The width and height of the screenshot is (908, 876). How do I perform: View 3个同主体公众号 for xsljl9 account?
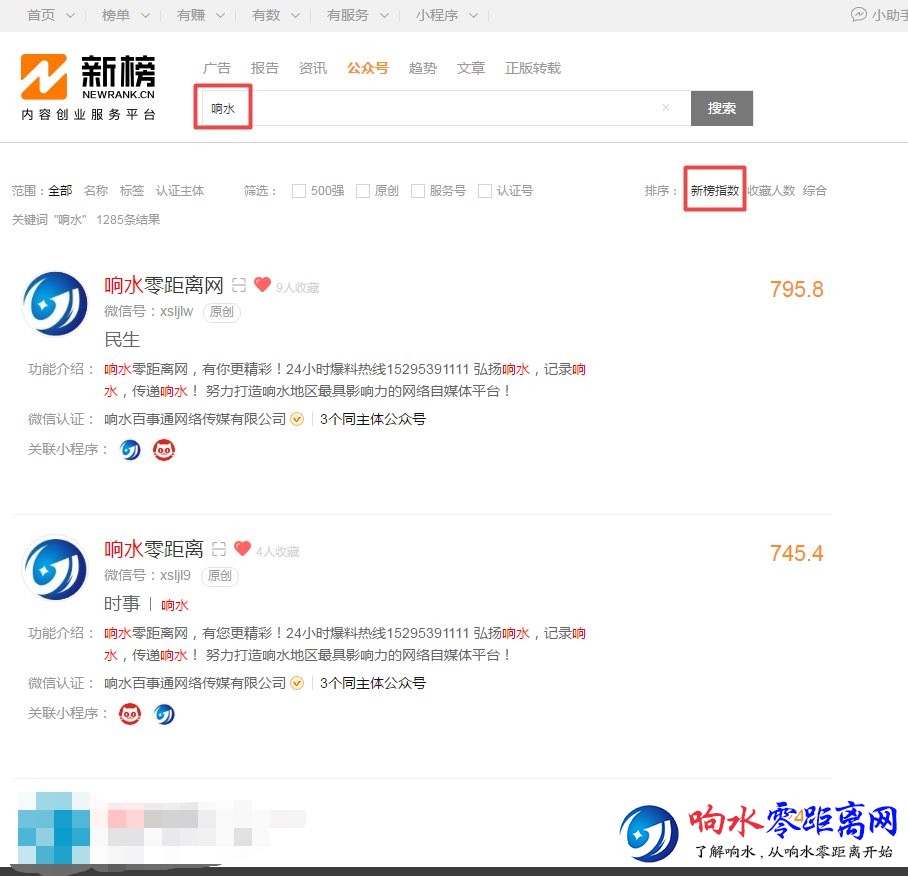coord(373,683)
